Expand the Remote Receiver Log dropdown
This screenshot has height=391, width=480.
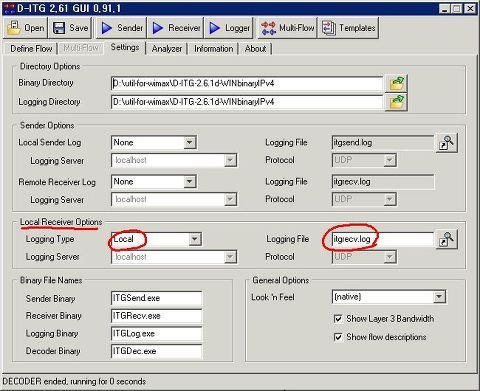point(189,182)
